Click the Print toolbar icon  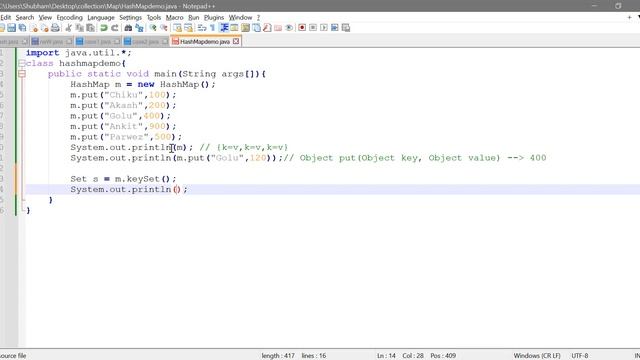pyautogui.click(x=55, y=28)
